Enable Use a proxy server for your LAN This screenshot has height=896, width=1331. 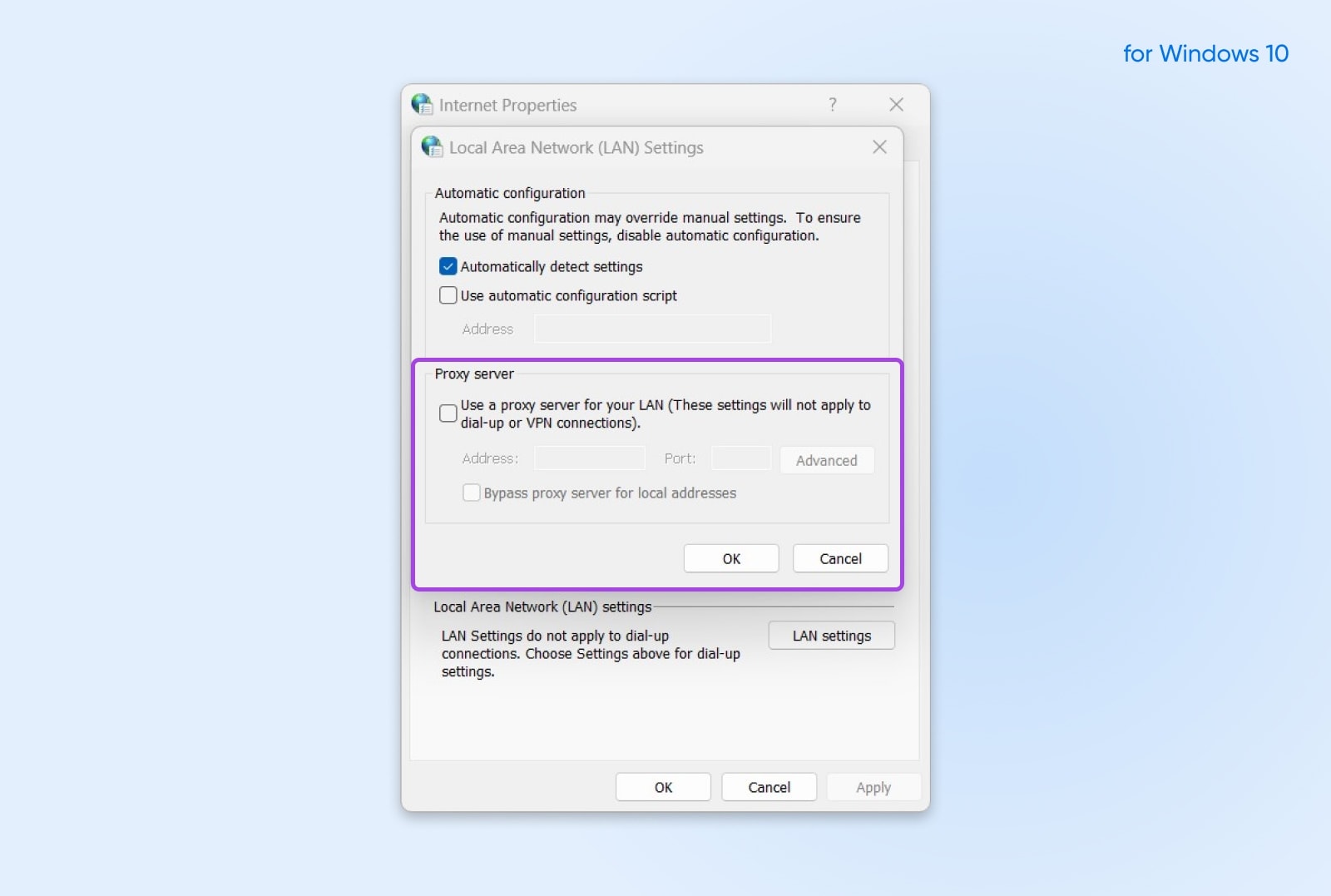pos(447,413)
